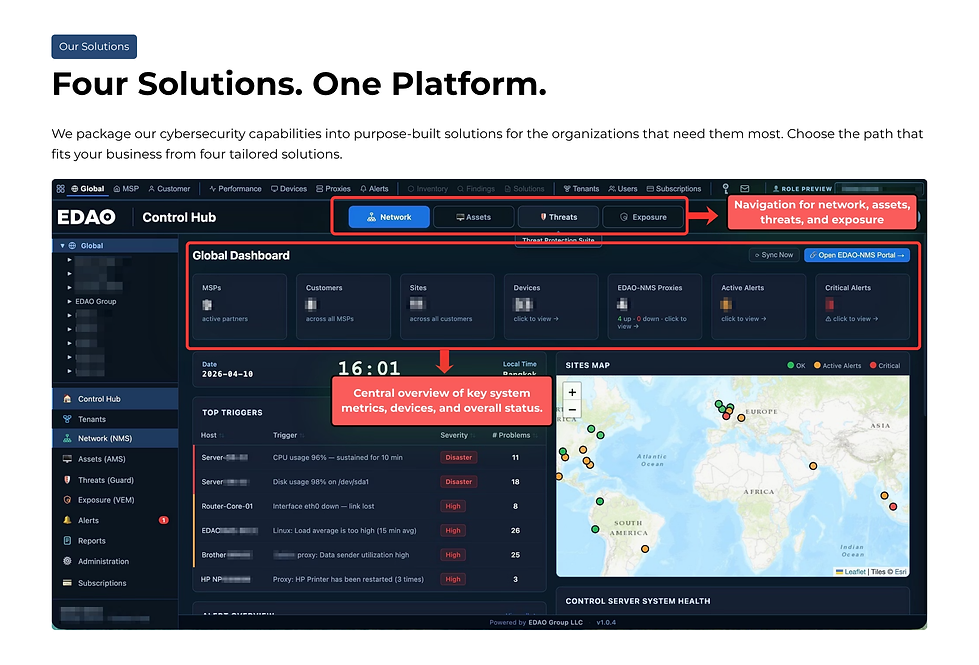Open Tenants in the top bar

point(581,189)
